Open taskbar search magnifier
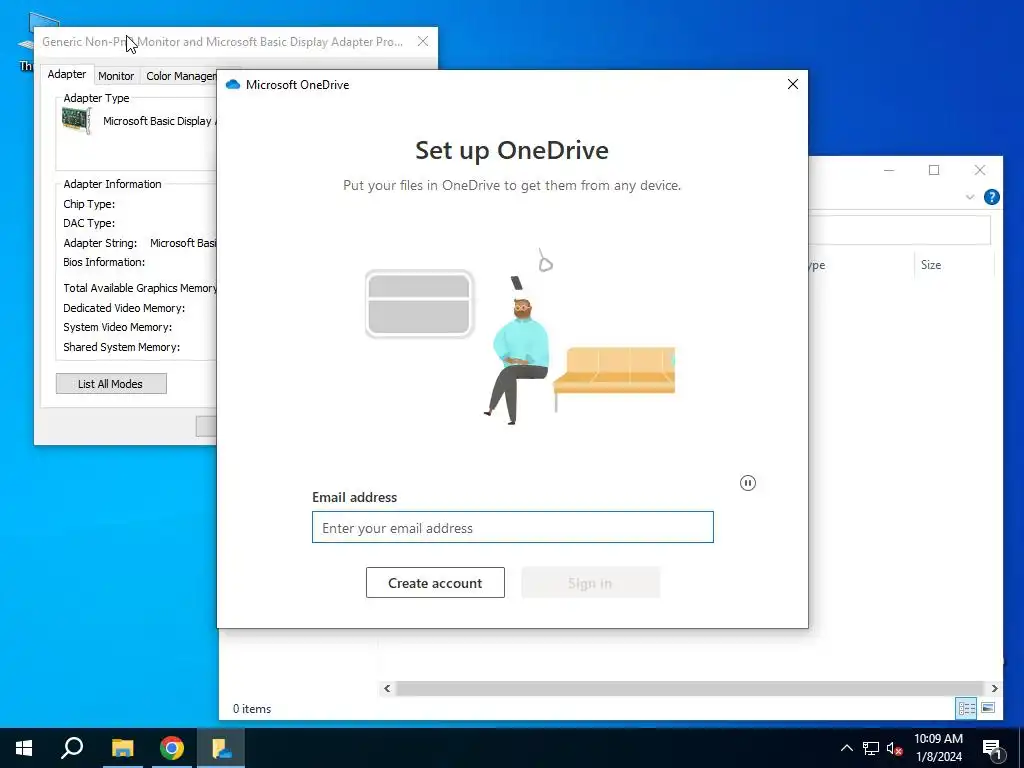The image size is (1024, 768). 72,748
